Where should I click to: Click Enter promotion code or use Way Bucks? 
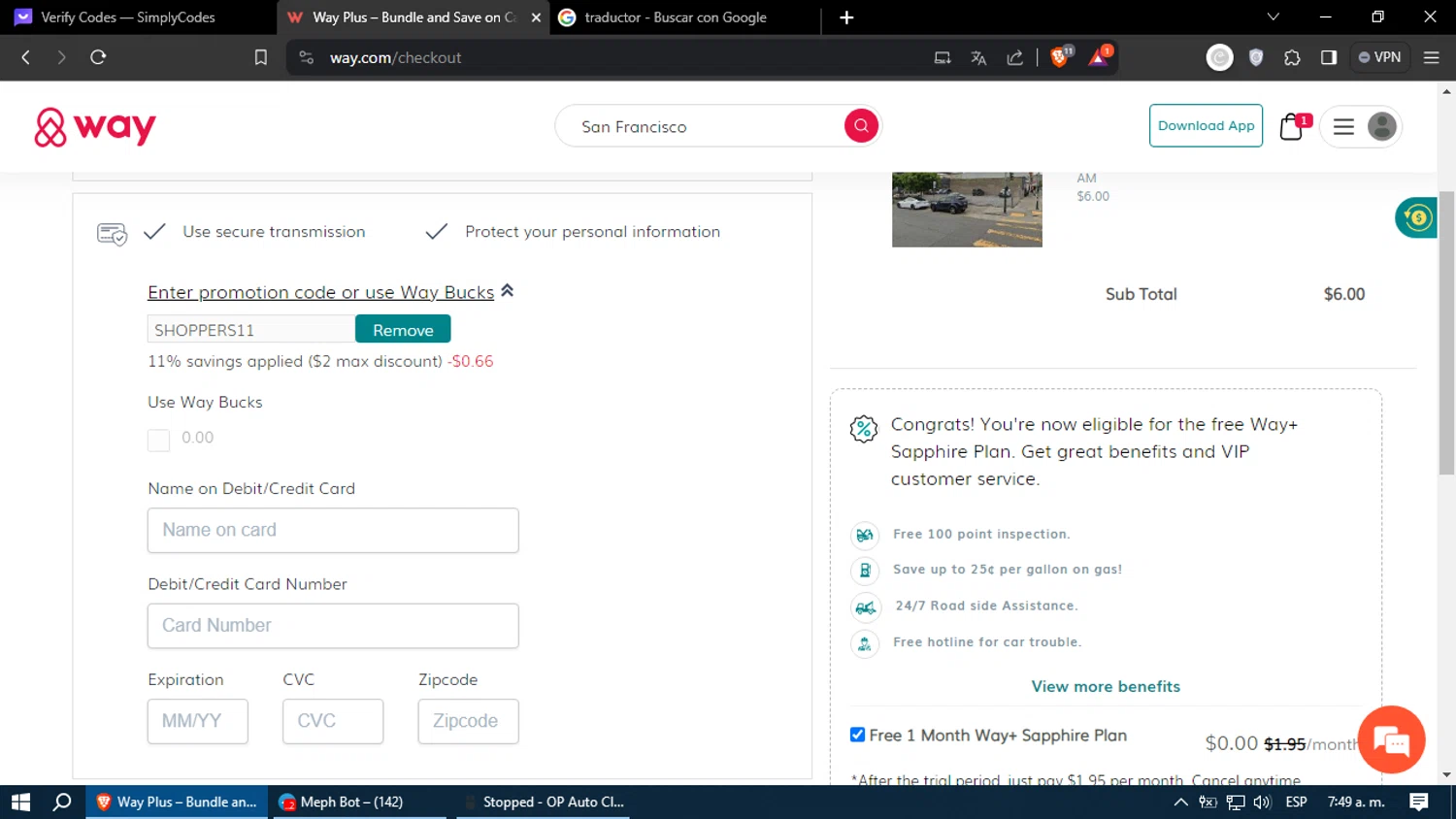coord(320,292)
